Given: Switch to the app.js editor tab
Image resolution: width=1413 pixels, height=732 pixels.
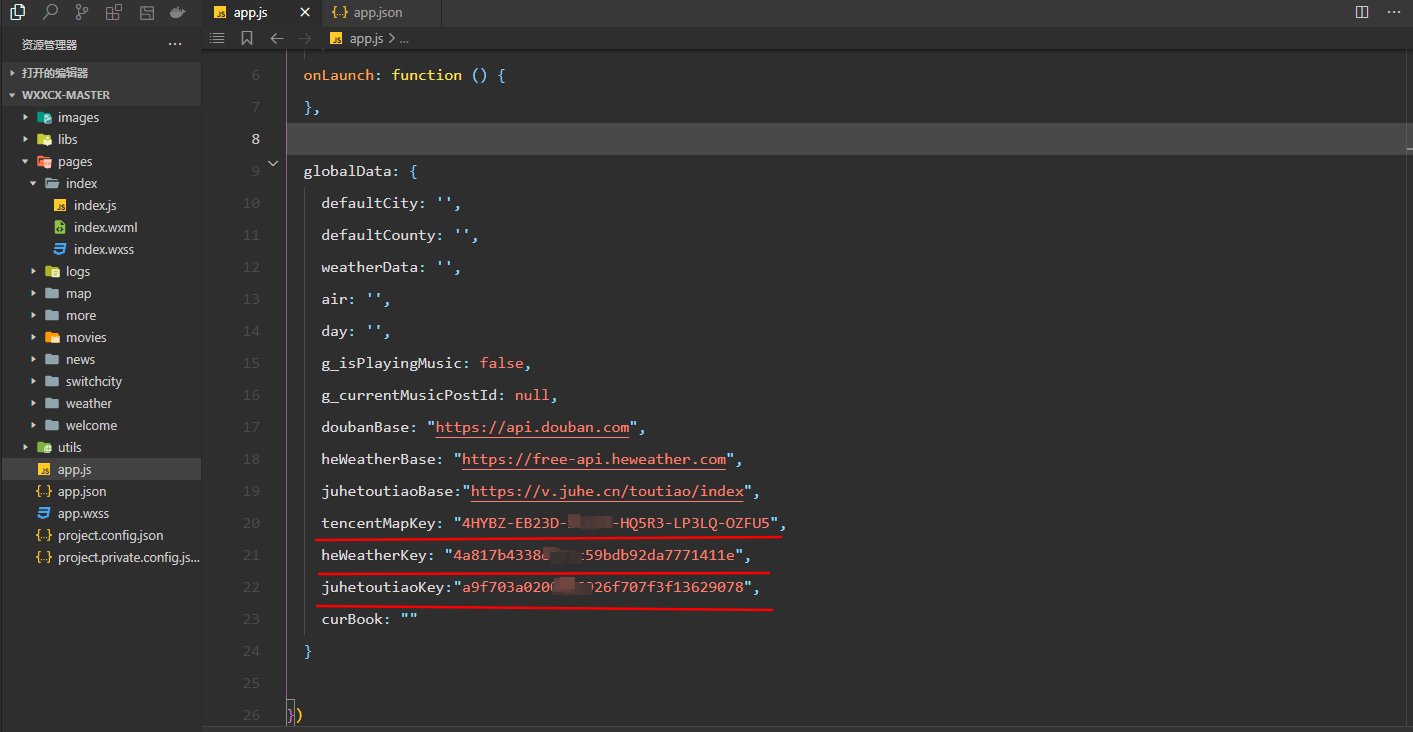Looking at the screenshot, I should (x=262, y=13).
